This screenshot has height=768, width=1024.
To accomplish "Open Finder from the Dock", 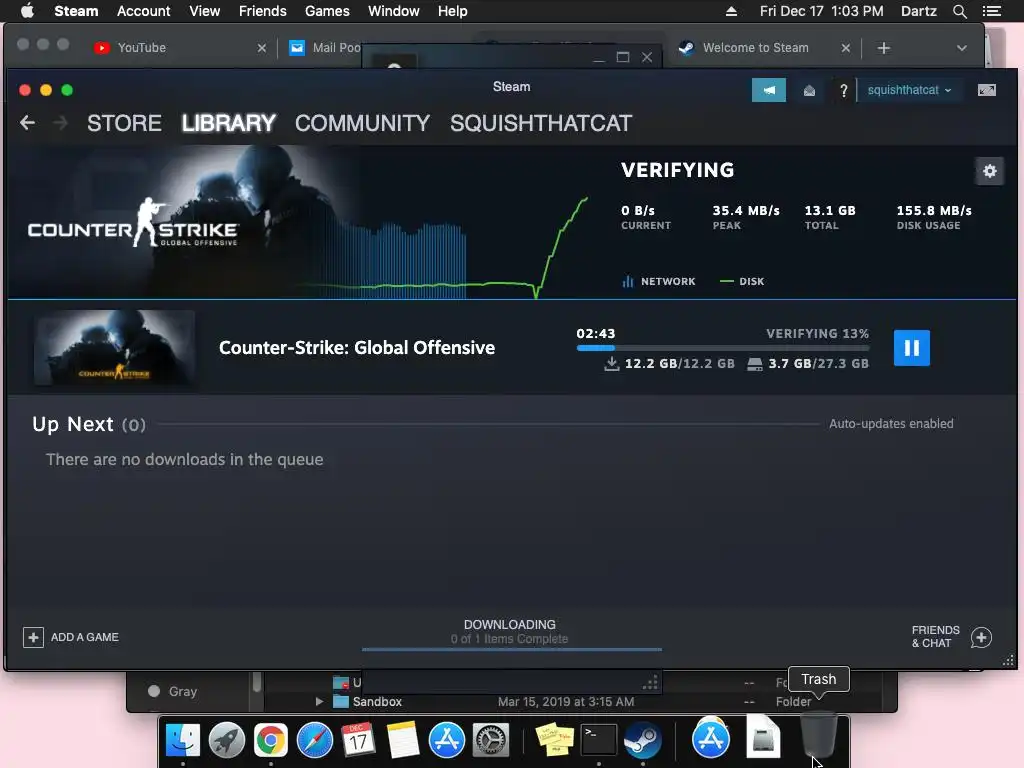I will (183, 740).
